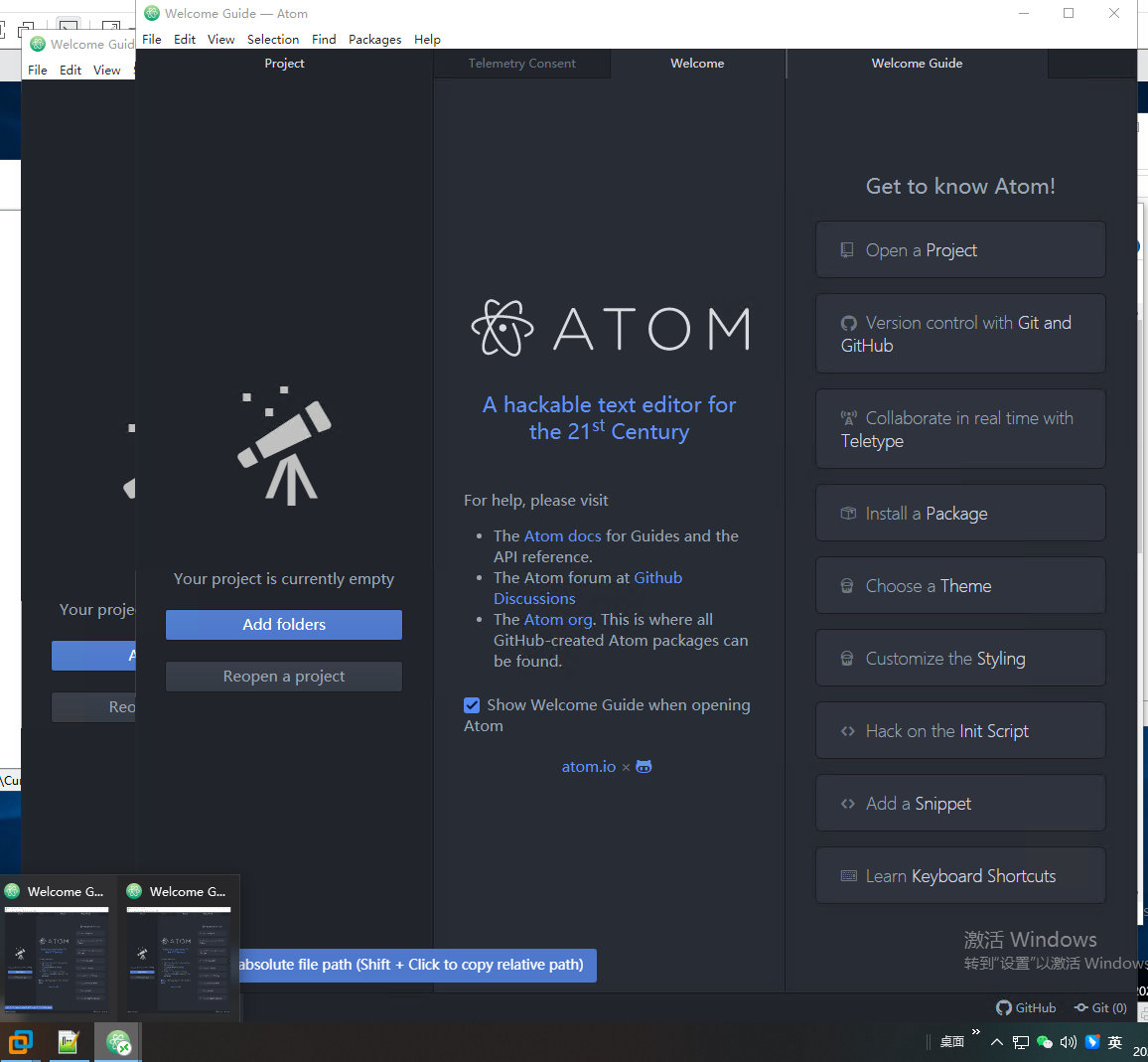This screenshot has width=1148, height=1062.
Task: Open the File menu in Atom
Action: [x=152, y=40]
